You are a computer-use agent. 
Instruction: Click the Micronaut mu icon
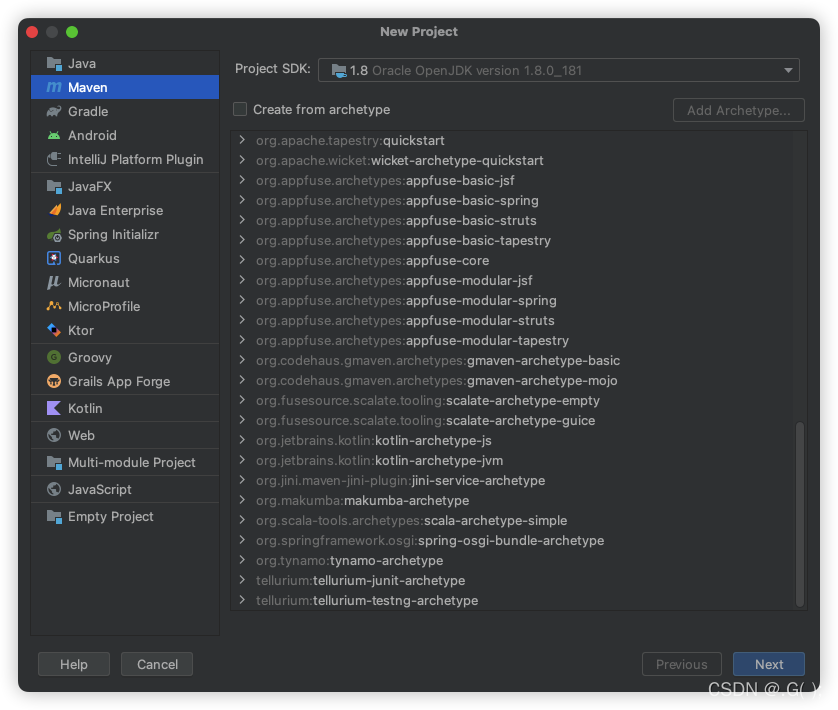pos(54,282)
